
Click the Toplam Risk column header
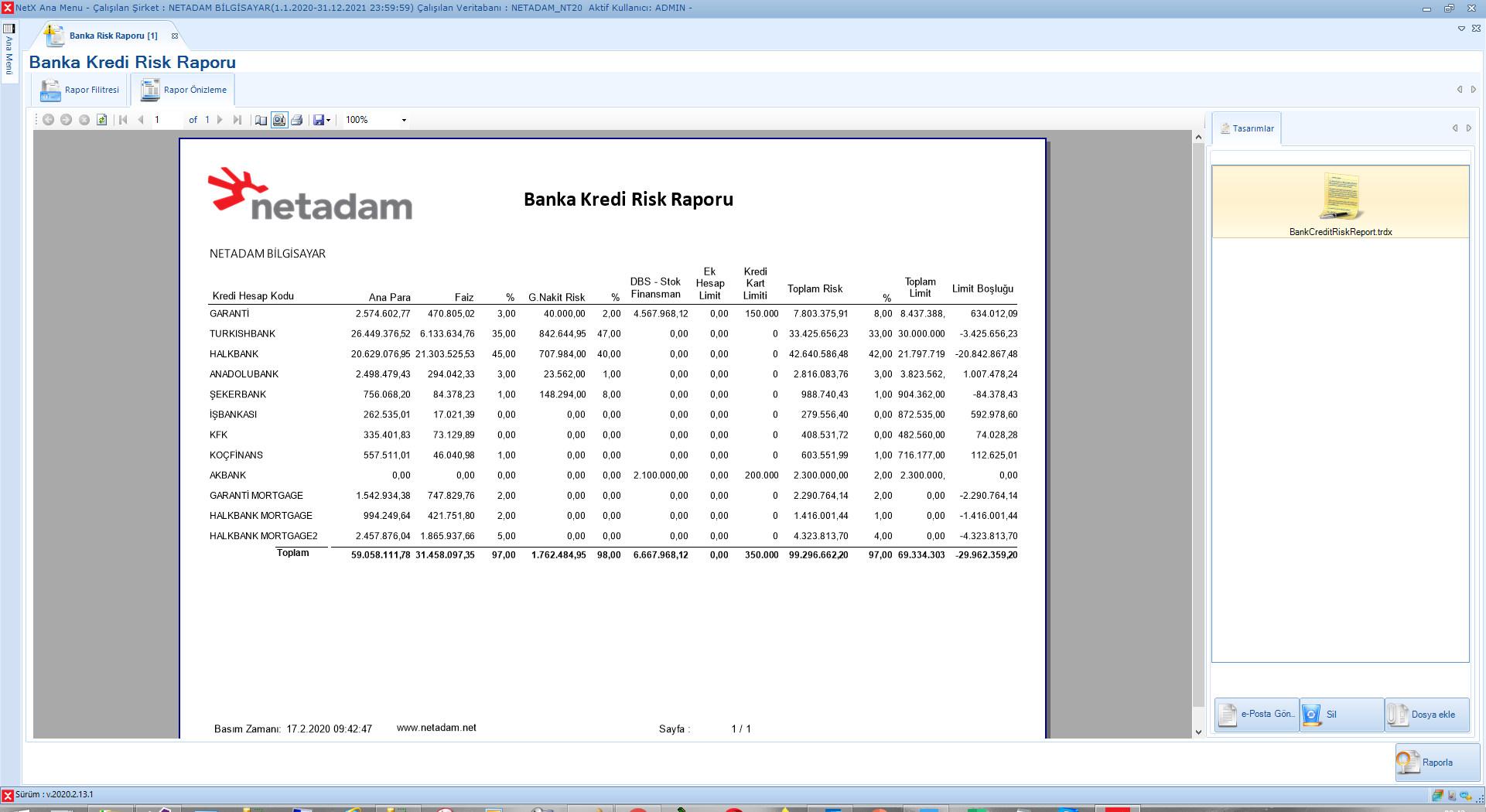815,288
